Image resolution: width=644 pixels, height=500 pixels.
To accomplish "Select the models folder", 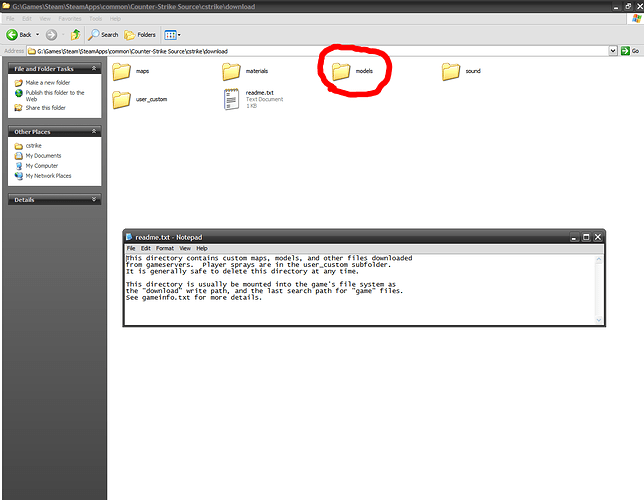I will click(x=352, y=71).
